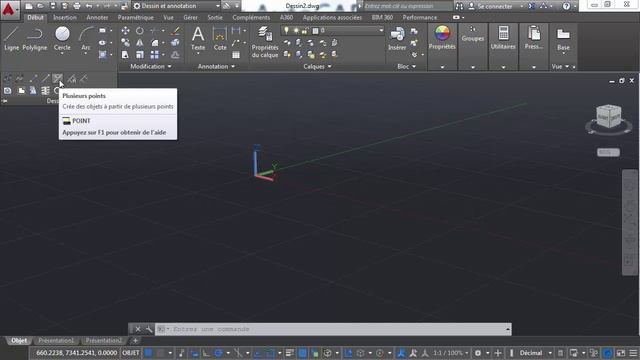Viewport: 640px width, 360px height.
Task: Add a new layout with plus button
Action: click(x=135, y=340)
